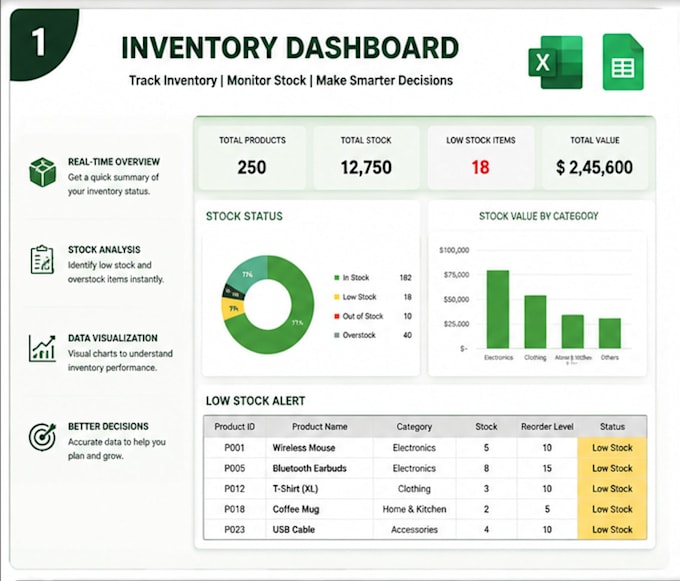Click the number 1 corner badge

[42, 43]
